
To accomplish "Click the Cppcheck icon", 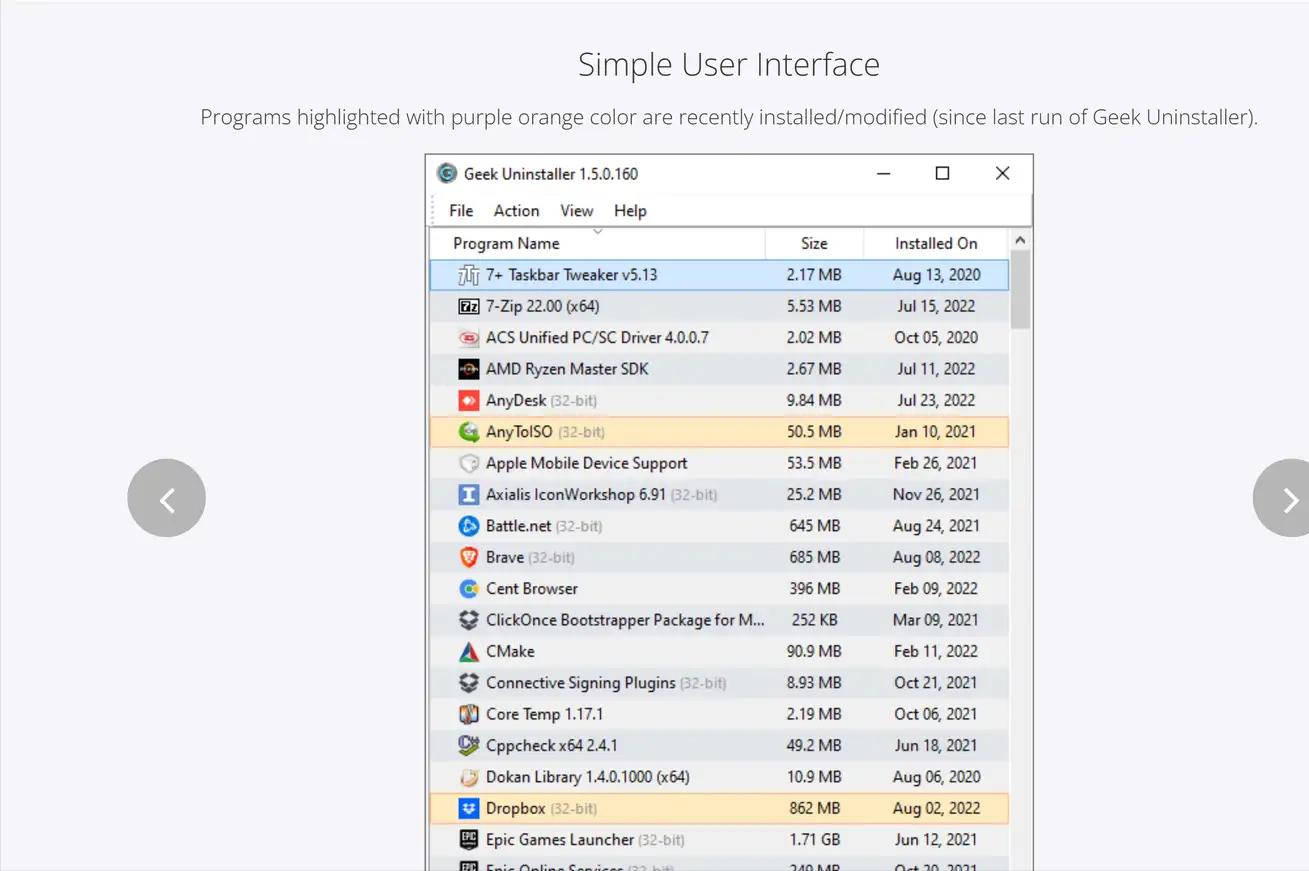I will coord(468,745).
